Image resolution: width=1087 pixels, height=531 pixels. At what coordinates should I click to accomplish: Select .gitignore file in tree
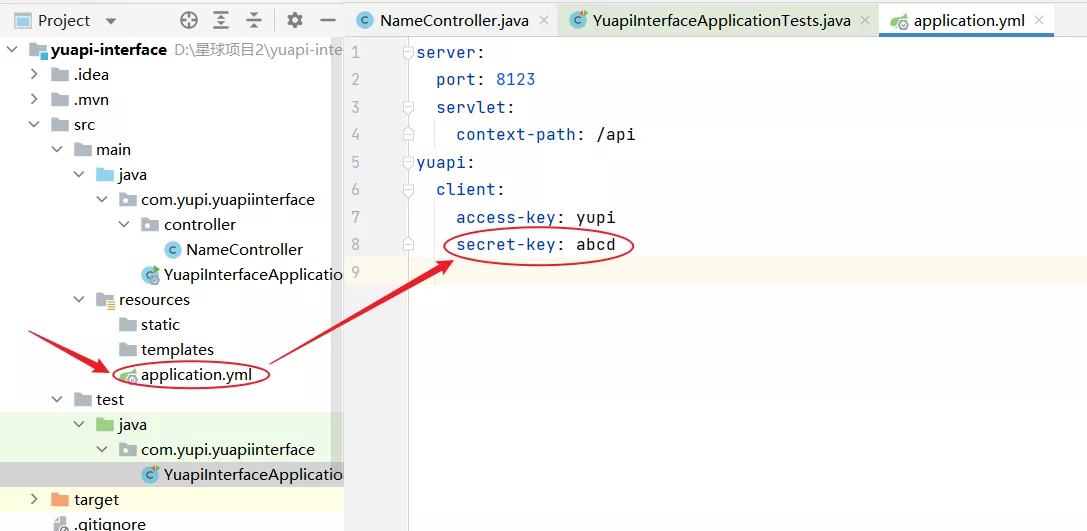(x=110, y=524)
